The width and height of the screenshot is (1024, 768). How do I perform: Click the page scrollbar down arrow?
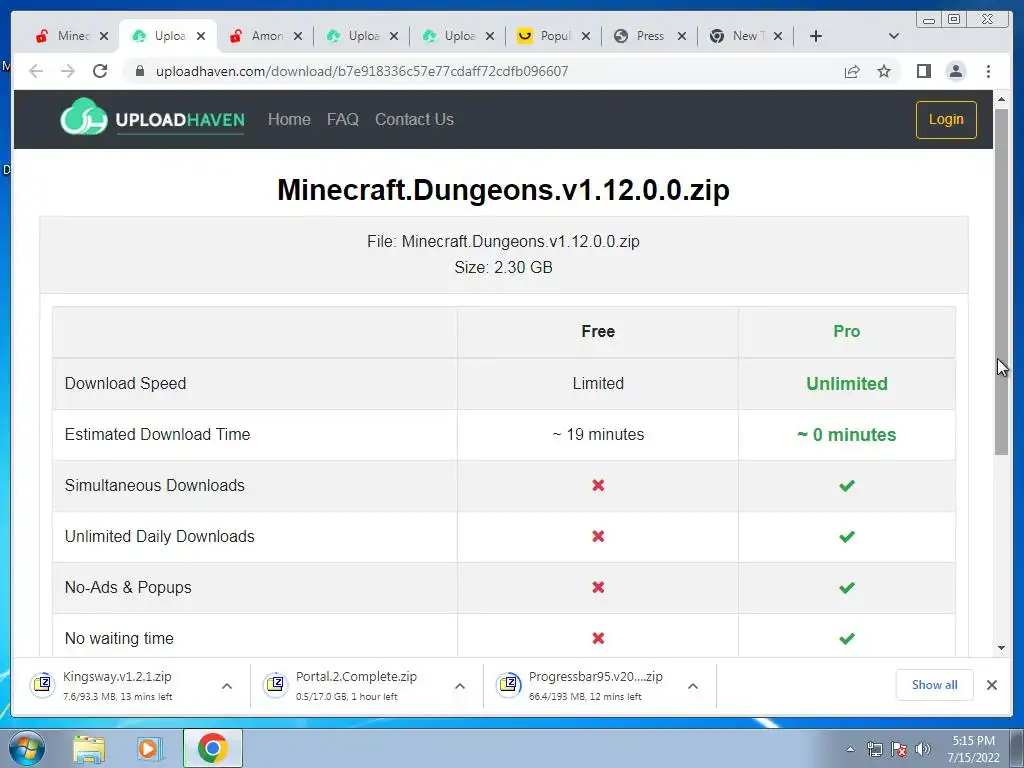[x=1001, y=648]
